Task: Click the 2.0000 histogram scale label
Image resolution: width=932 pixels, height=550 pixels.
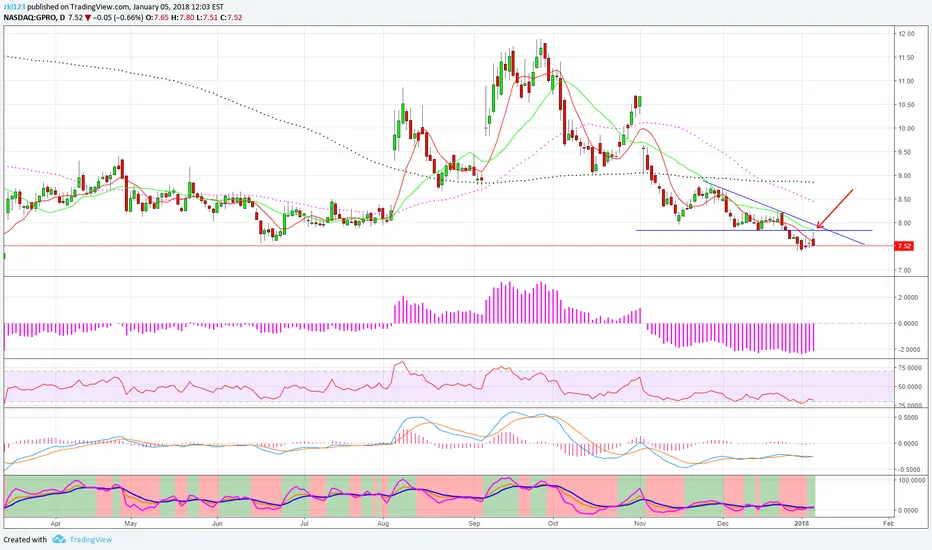Action: pos(908,298)
